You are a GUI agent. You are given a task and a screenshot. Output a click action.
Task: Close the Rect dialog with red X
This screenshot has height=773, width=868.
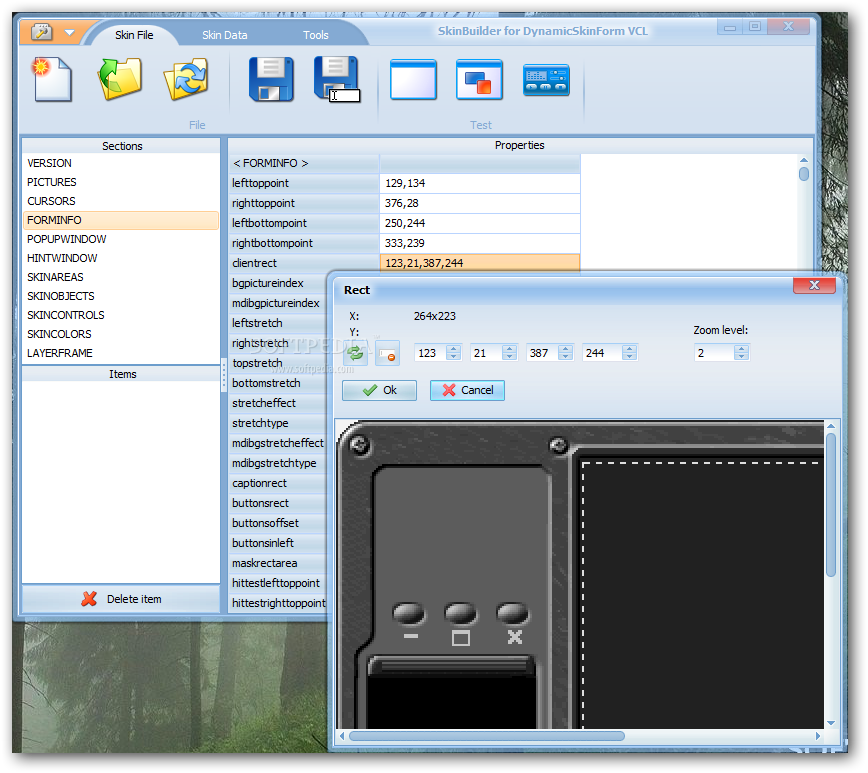click(x=814, y=285)
